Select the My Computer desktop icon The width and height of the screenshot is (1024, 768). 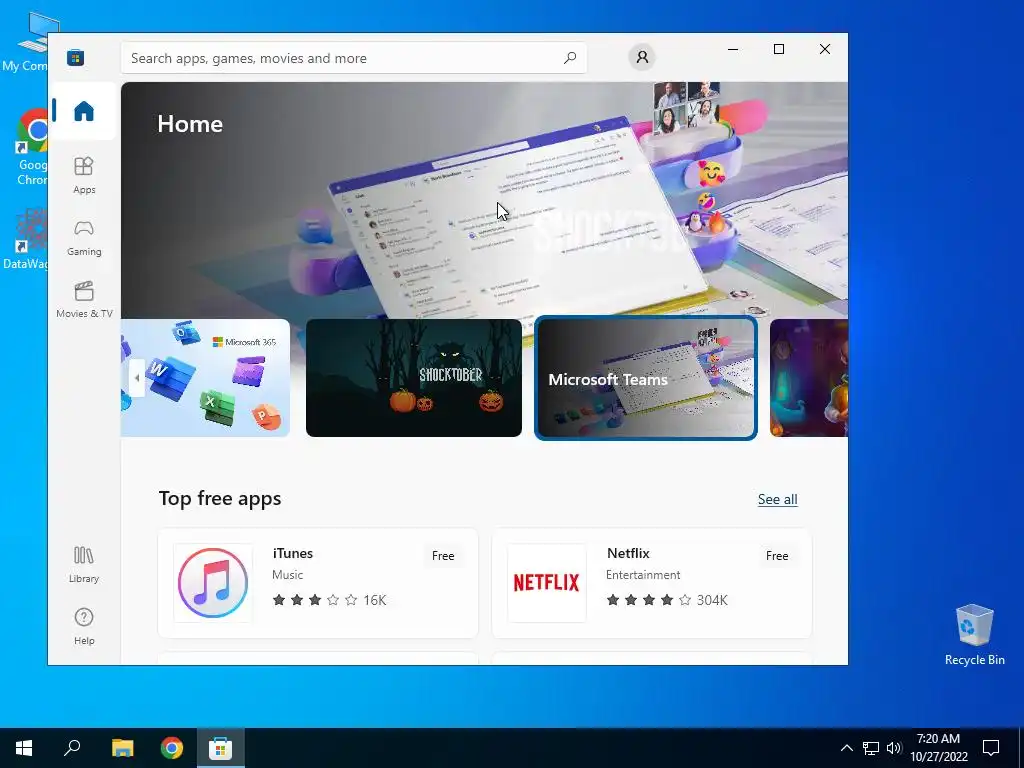point(26,42)
